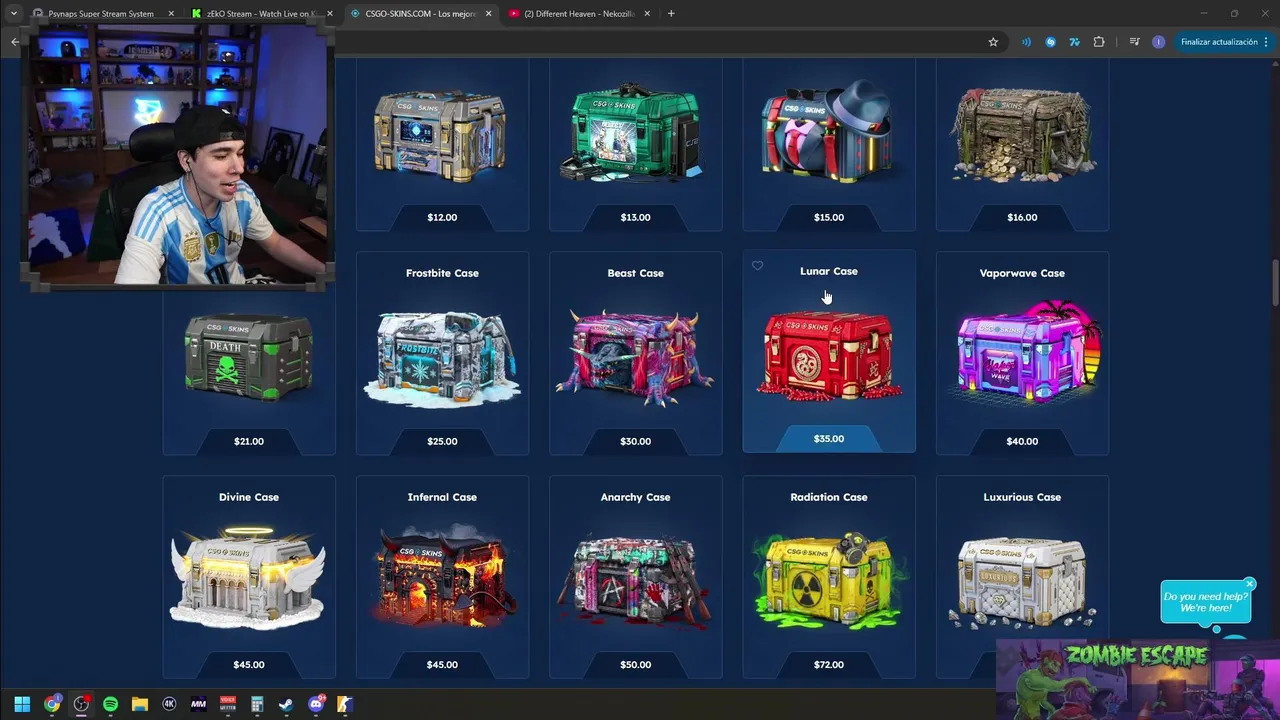Open Discord from the taskbar

point(316,704)
